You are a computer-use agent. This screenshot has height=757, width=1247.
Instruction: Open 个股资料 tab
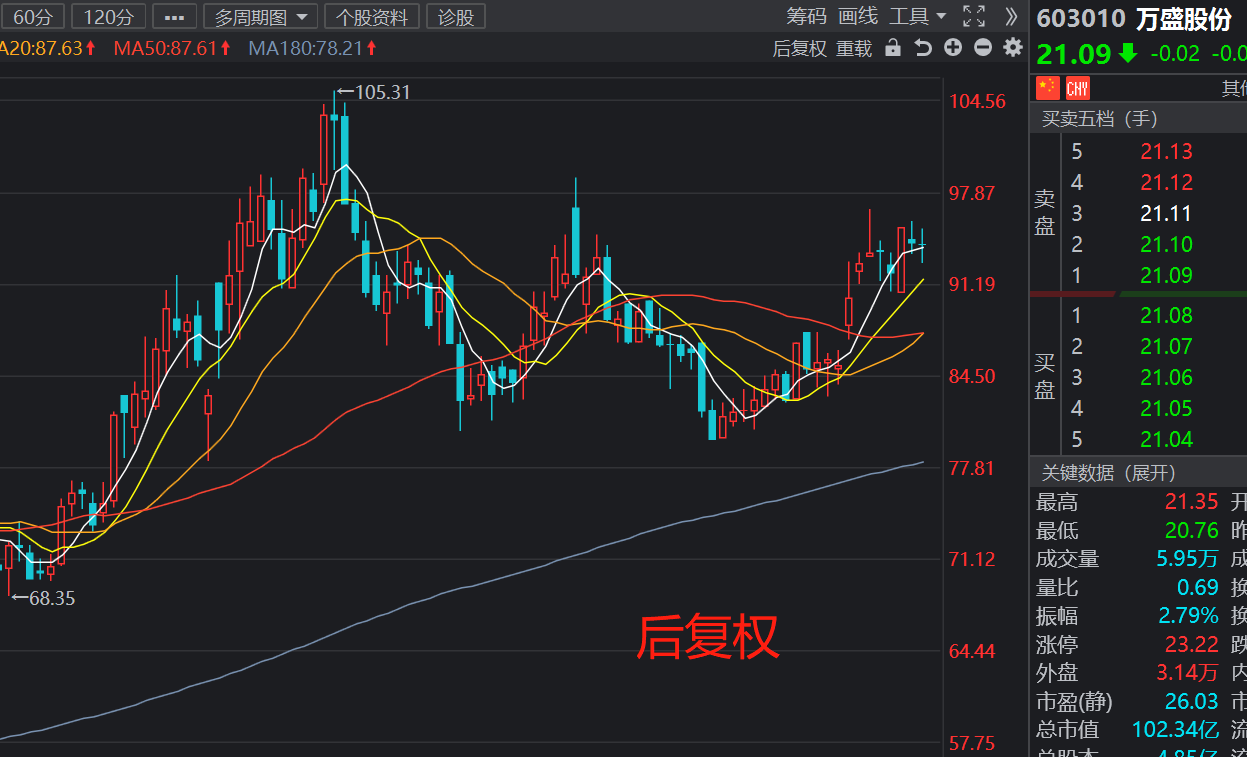(372, 16)
